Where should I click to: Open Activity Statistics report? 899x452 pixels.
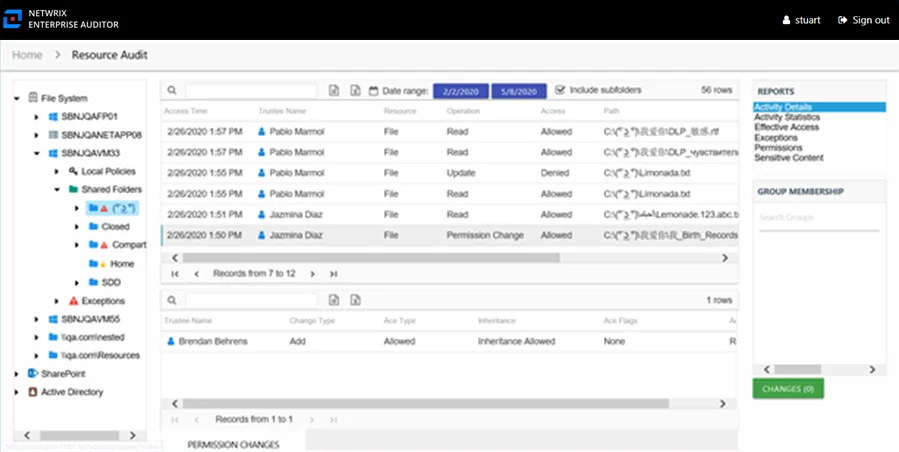787,117
